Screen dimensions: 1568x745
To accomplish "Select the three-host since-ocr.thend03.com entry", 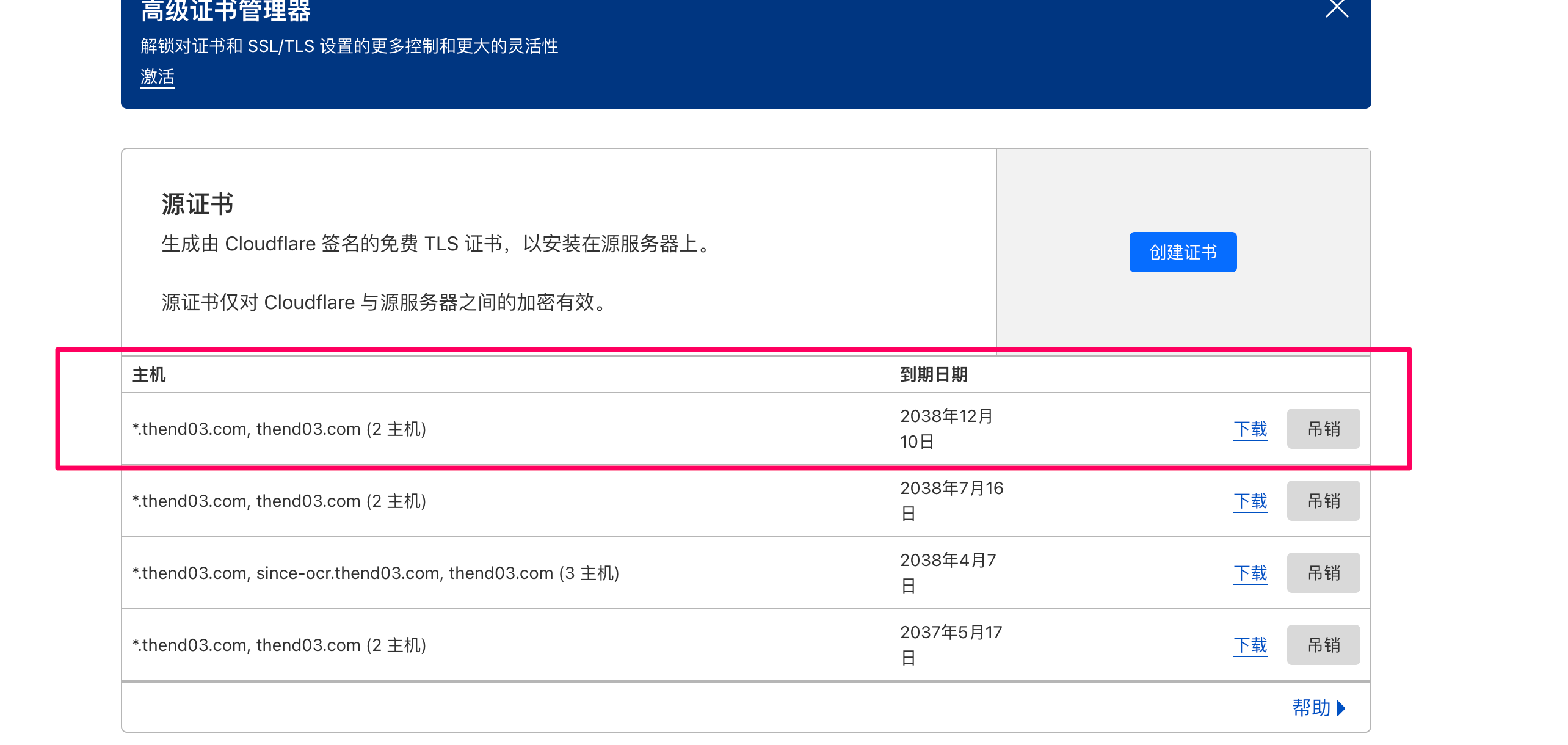I will (x=376, y=573).
